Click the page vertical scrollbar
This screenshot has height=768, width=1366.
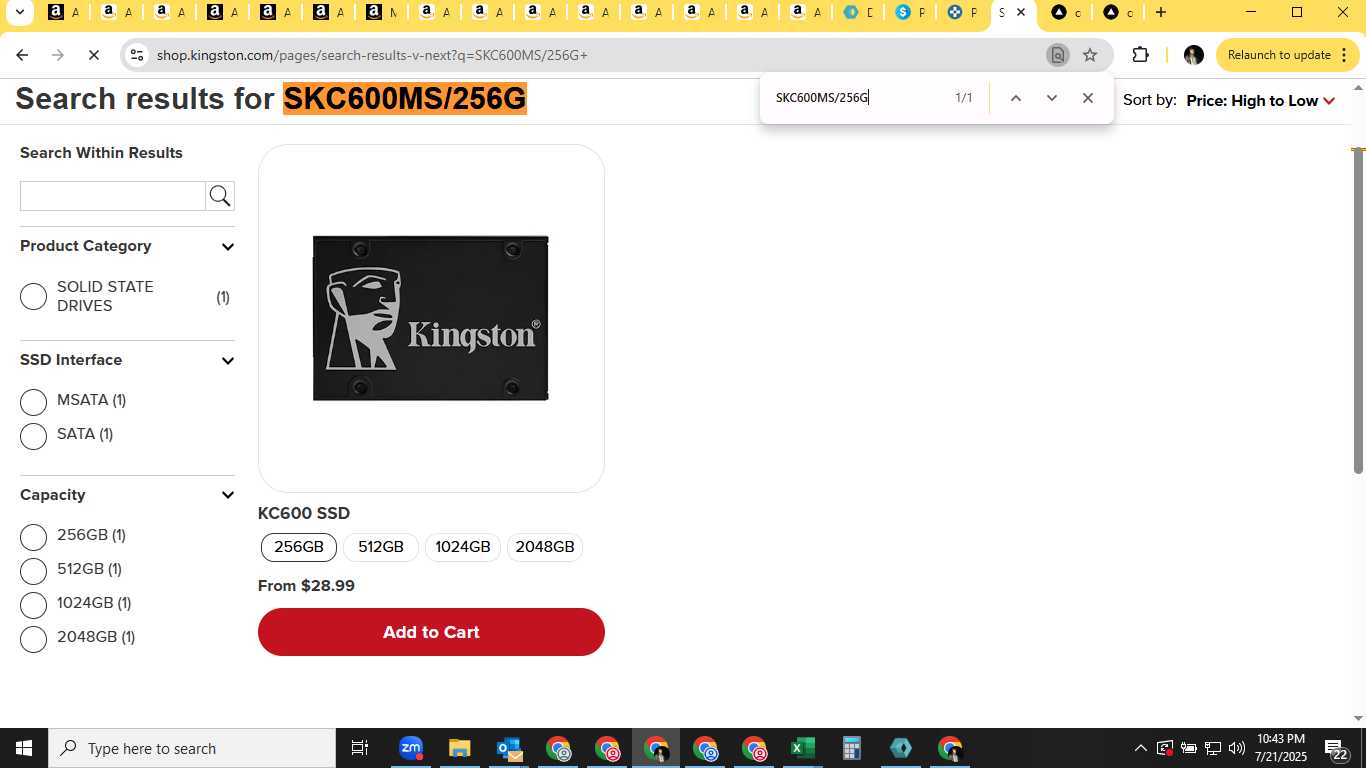1358,312
